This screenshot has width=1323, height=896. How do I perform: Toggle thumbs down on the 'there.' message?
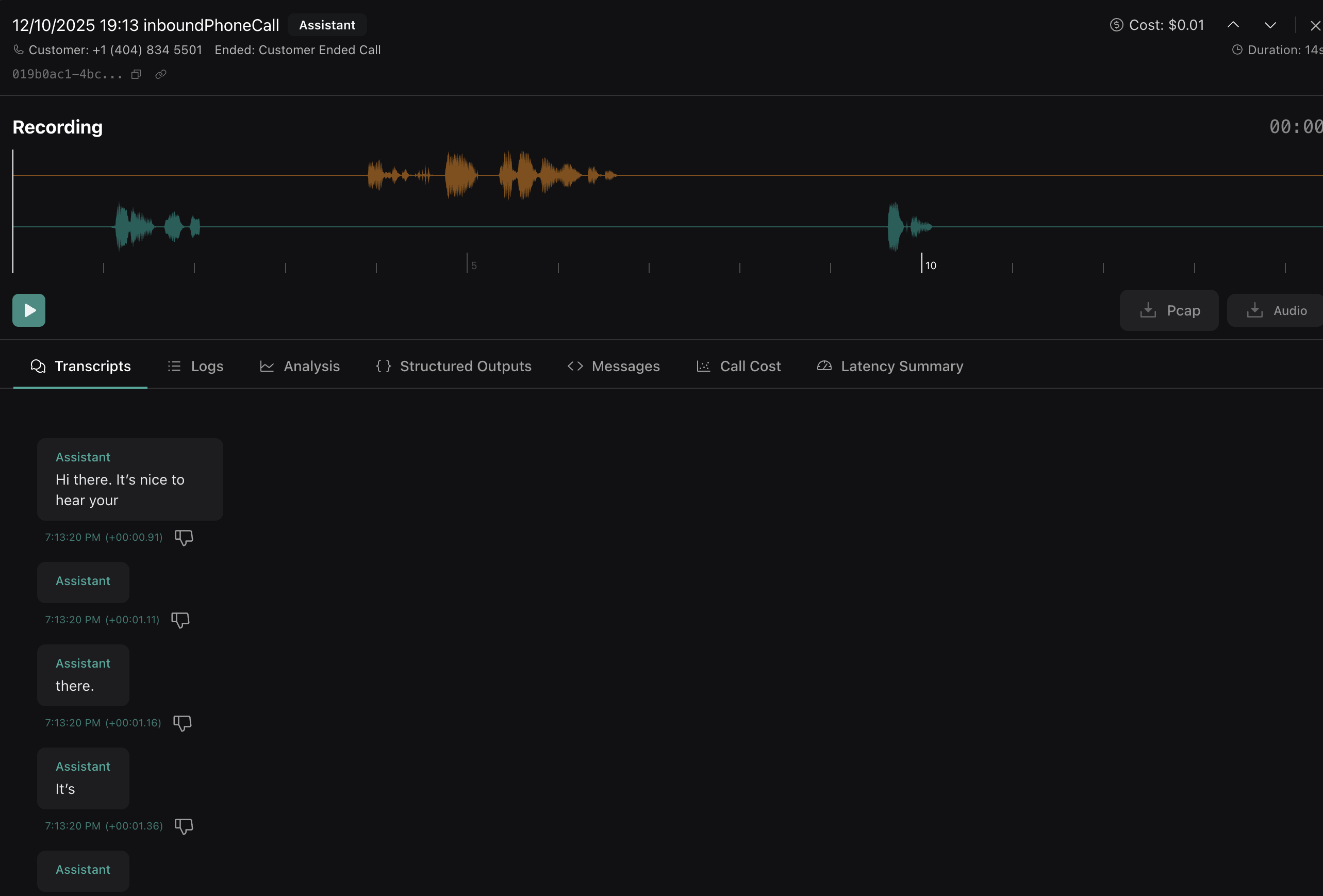(x=181, y=723)
